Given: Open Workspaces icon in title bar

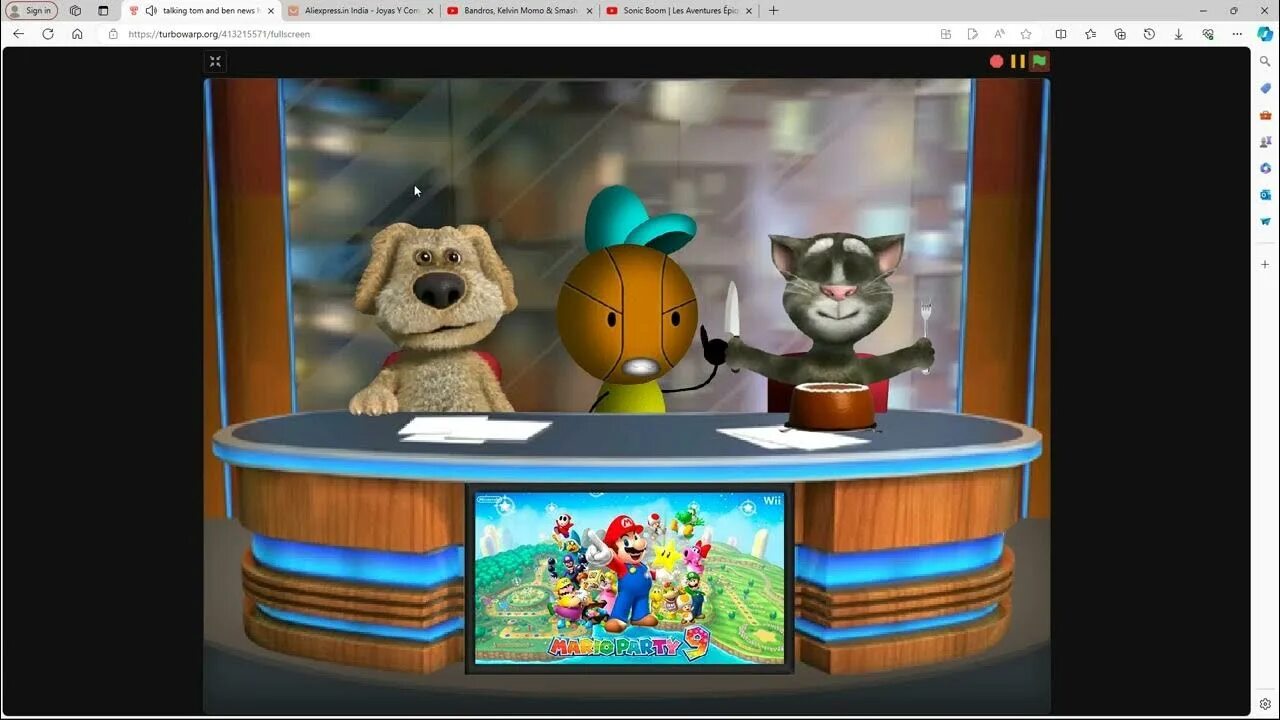Looking at the screenshot, I should [75, 11].
